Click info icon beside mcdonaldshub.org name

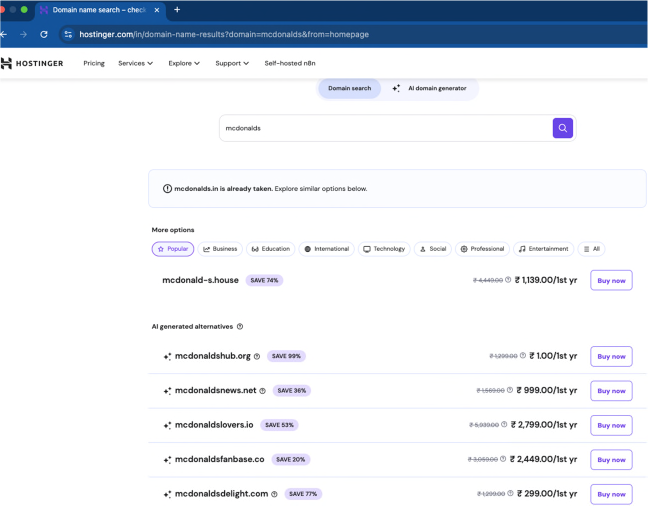(257, 356)
